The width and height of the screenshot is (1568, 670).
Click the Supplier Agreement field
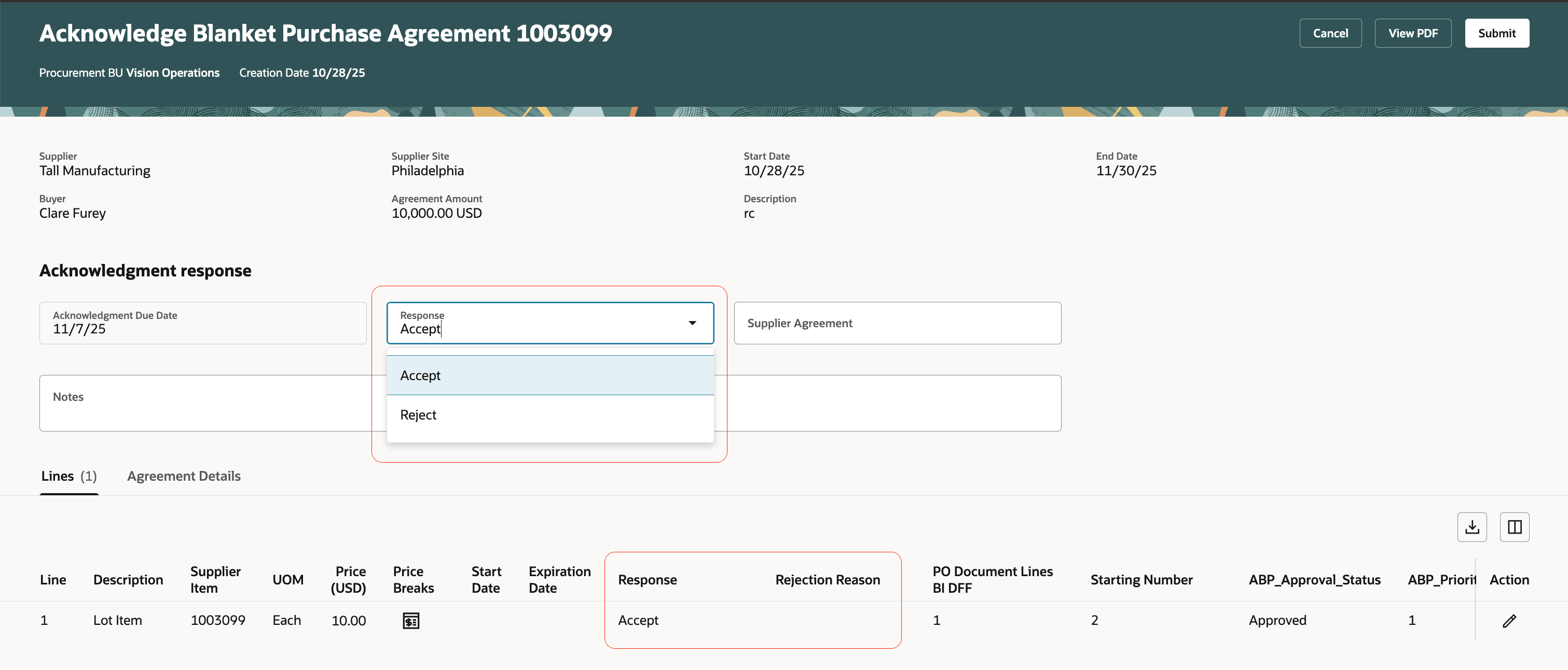897,323
